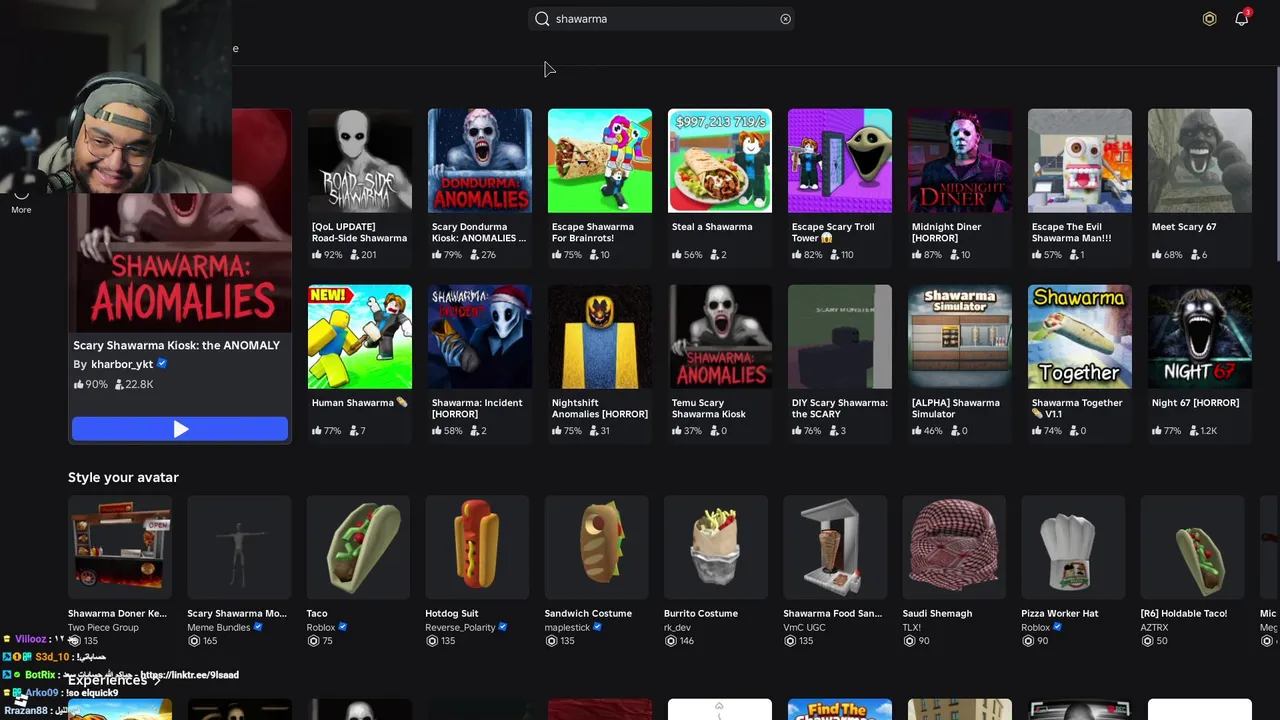The width and height of the screenshot is (1280, 720).
Task: Open the Robux balance icon
Action: pos(1209,19)
